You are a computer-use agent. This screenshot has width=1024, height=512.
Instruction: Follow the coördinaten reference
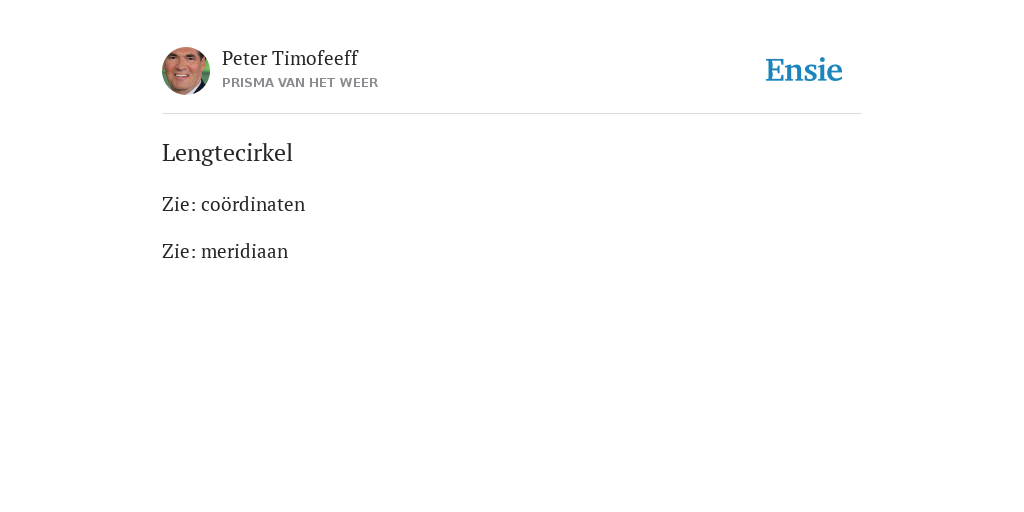click(253, 204)
